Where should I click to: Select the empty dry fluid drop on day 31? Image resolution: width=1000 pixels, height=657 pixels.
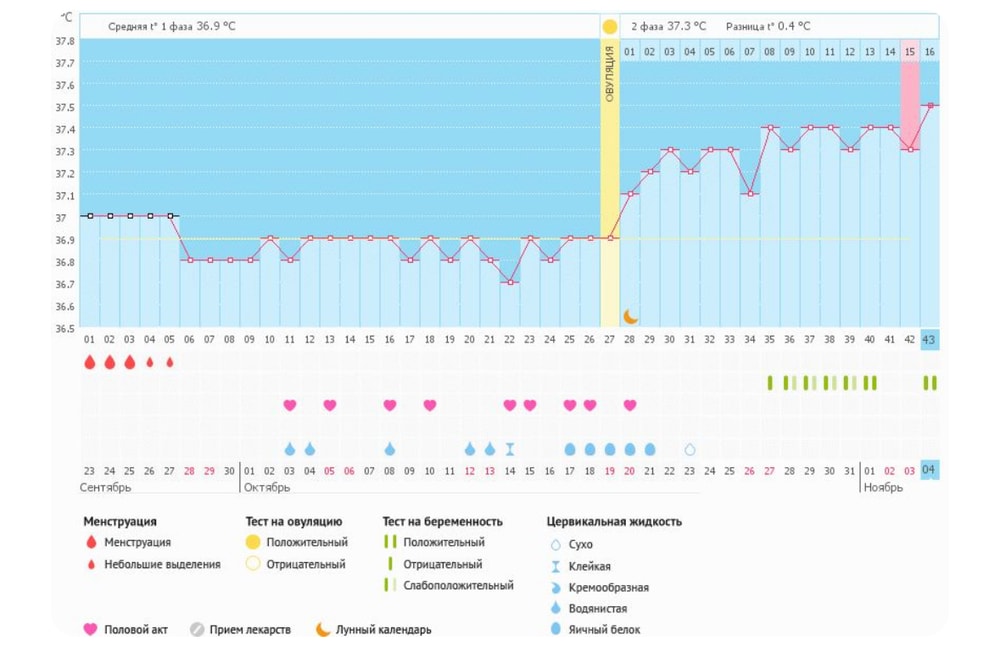[x=689, y=449]
